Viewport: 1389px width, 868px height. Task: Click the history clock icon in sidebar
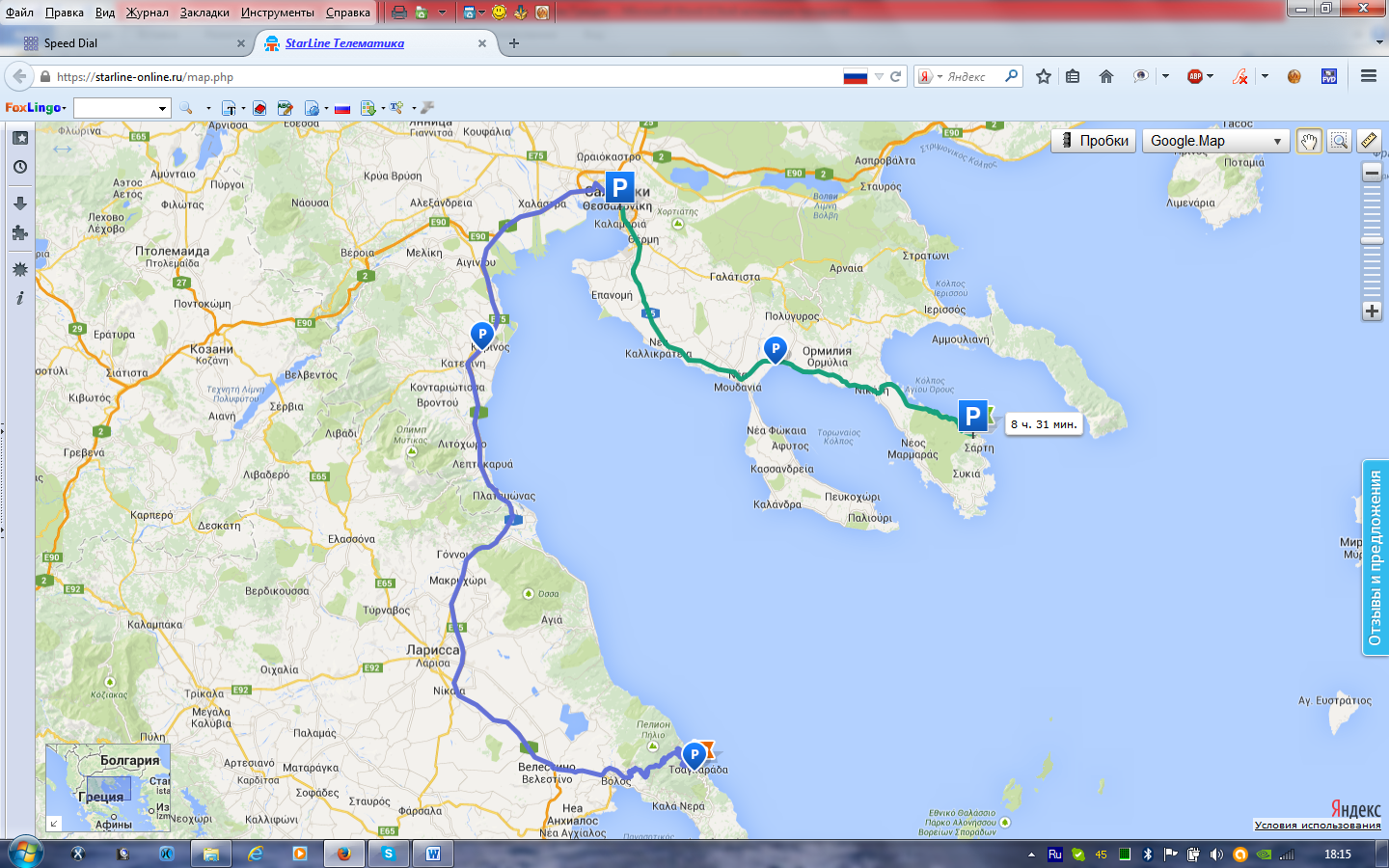click(19, 167)
